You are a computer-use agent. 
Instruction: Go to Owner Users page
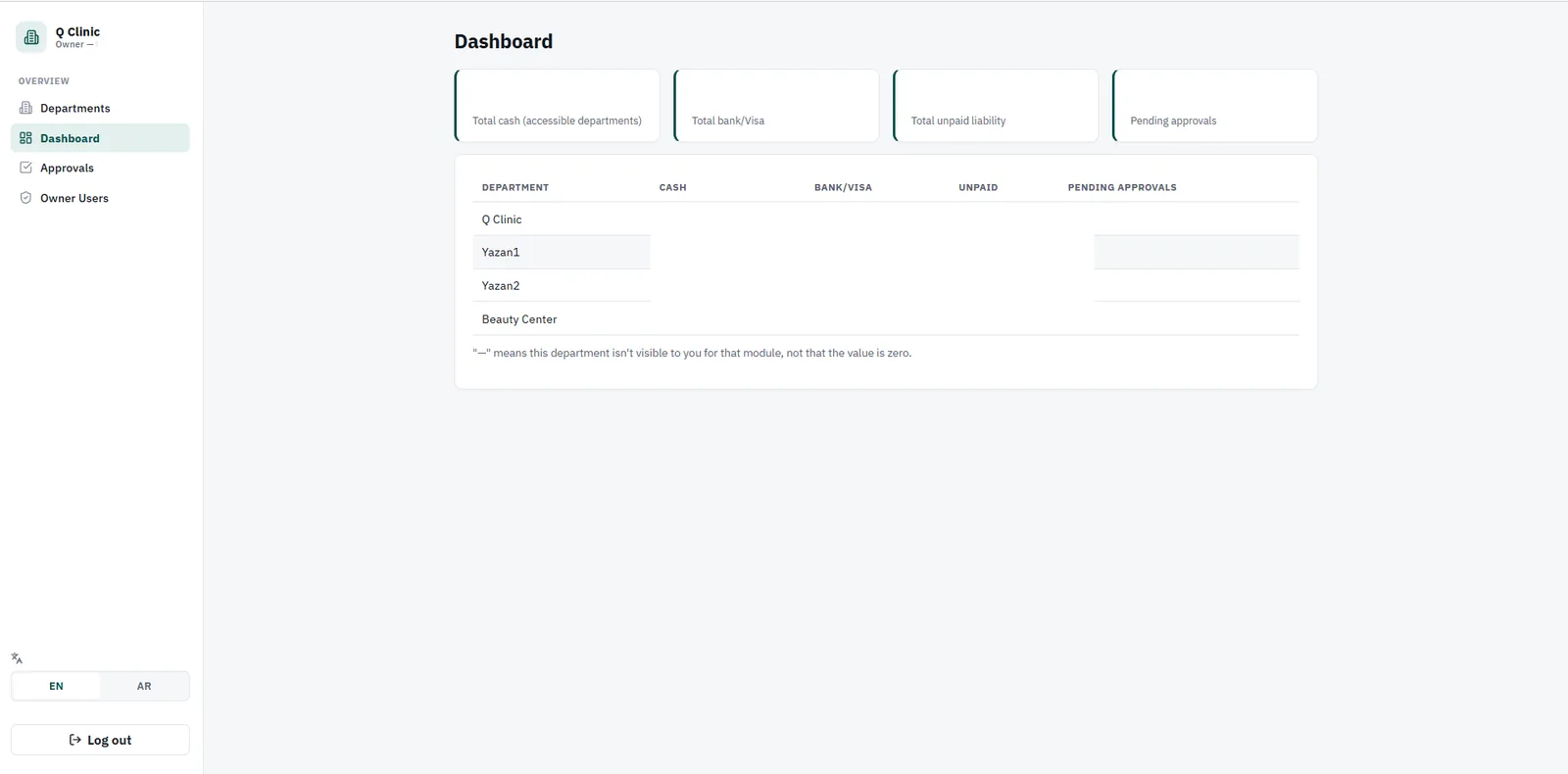coord(100,198)
